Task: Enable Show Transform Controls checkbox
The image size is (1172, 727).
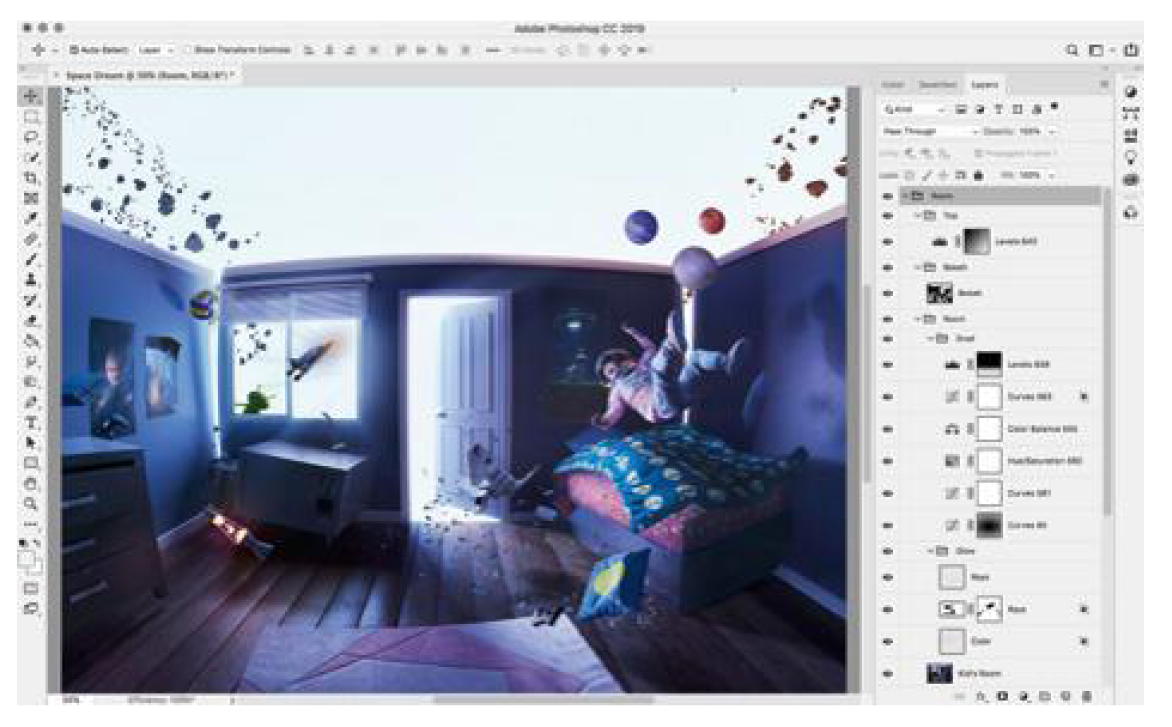Action: (187, 50)
